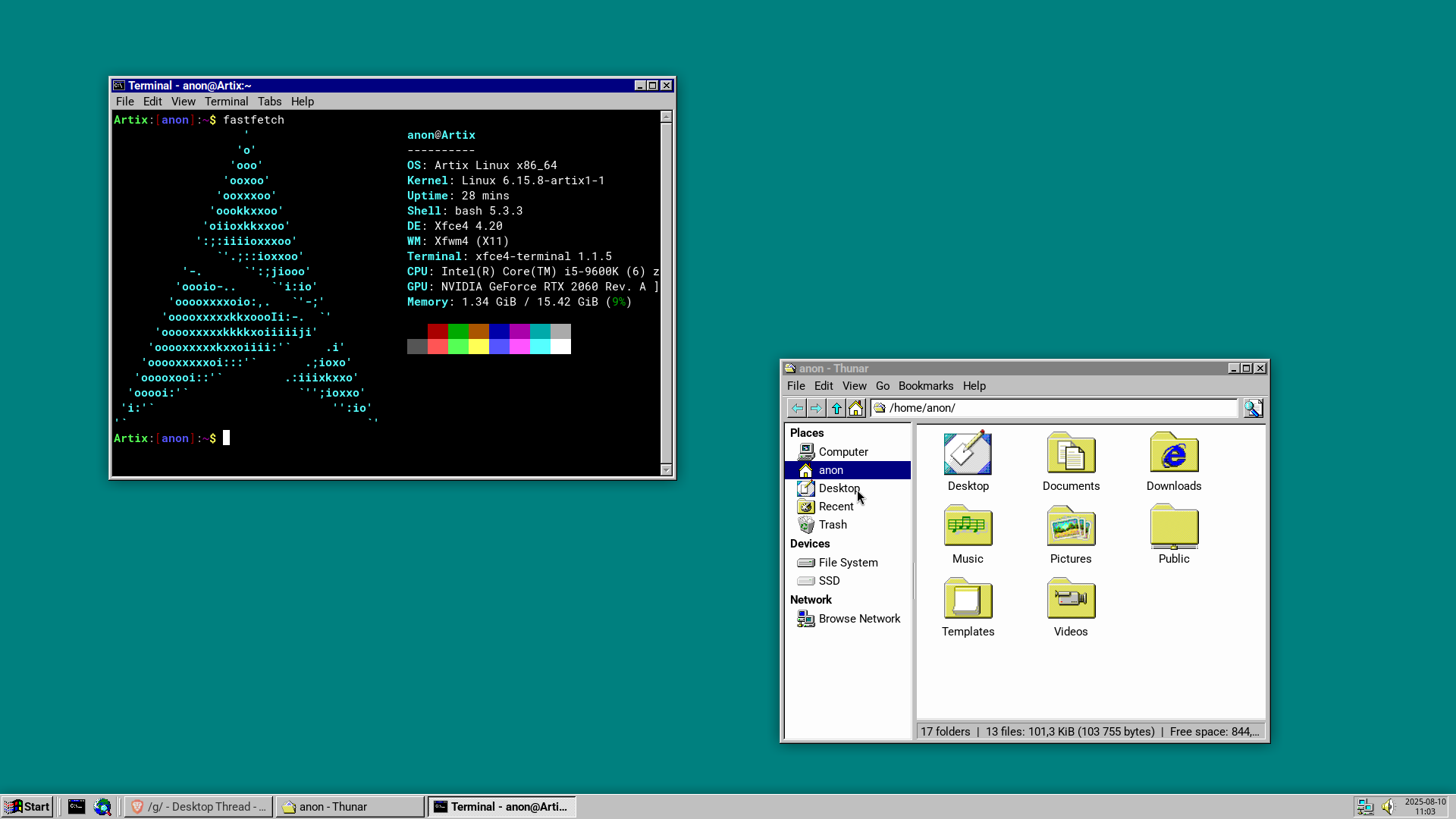The image size is (1456, 819).
Task: Click '17 folders' status bar text
Action: 945,732
